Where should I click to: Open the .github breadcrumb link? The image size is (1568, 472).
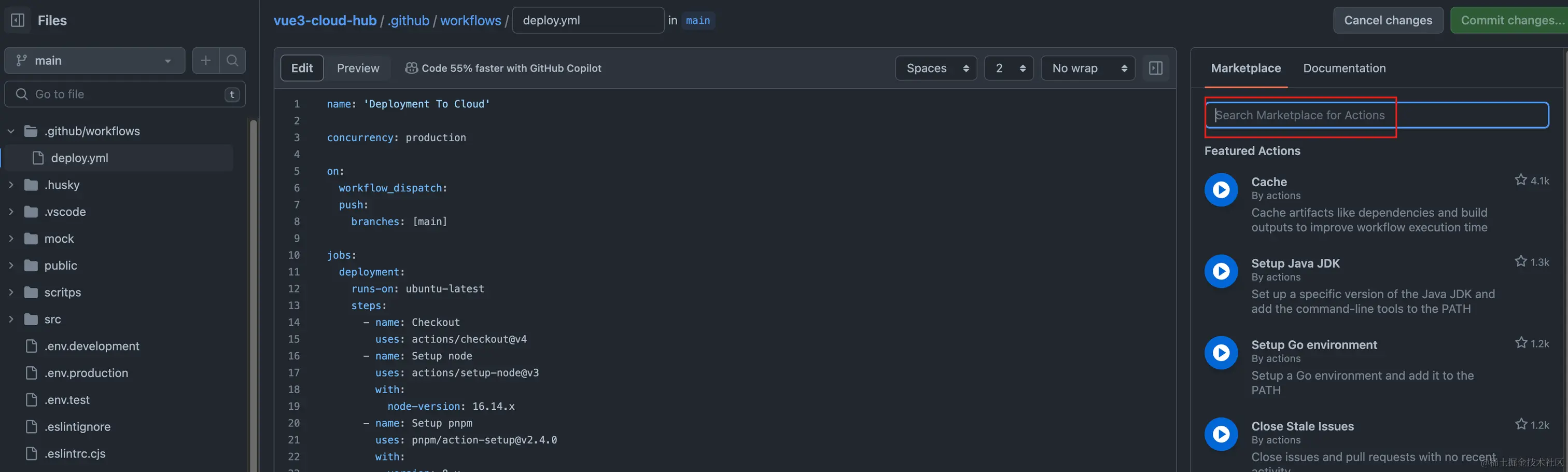pos(409,20)
